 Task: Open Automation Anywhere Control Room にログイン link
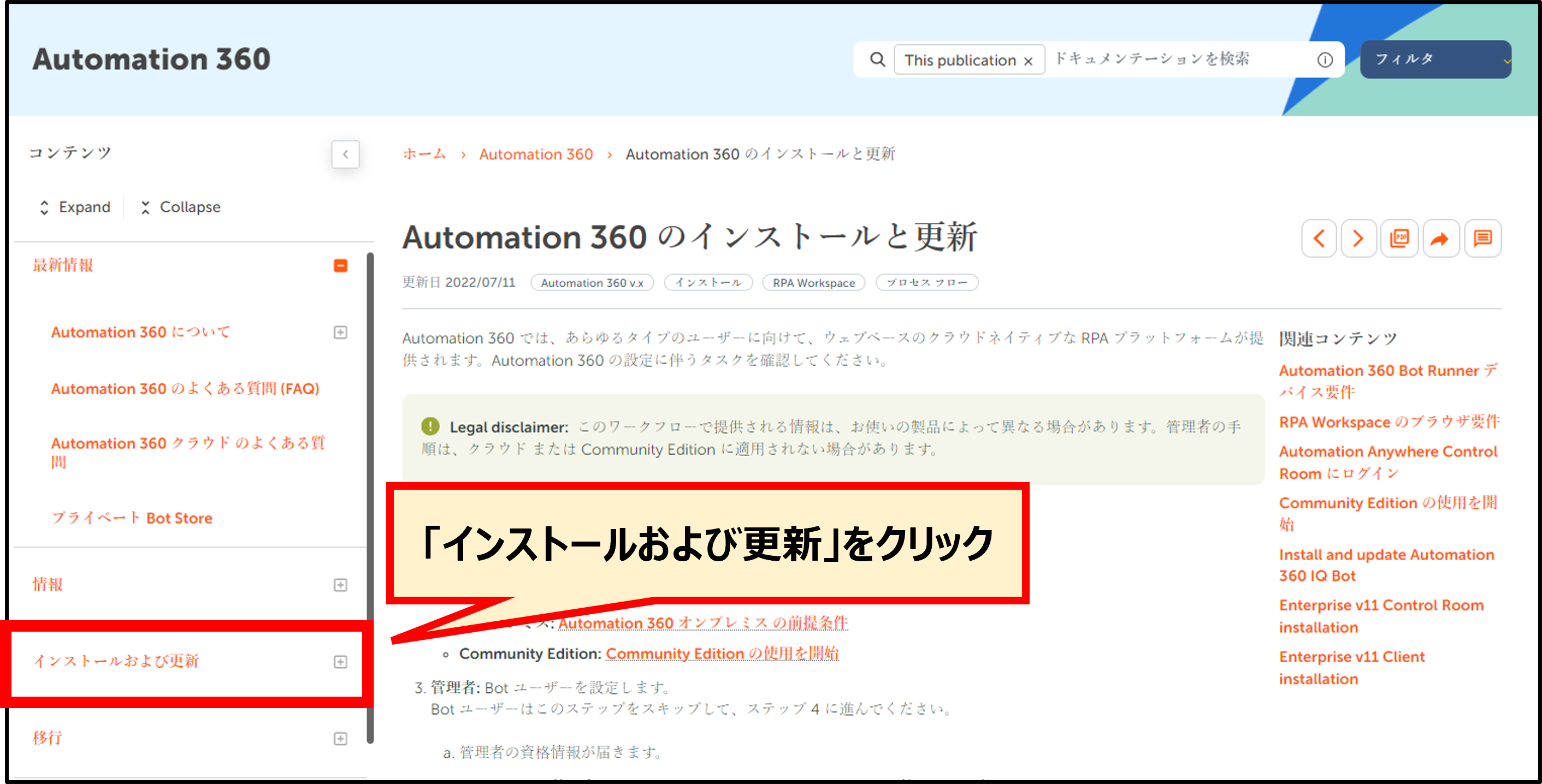tap(1388, 462)
